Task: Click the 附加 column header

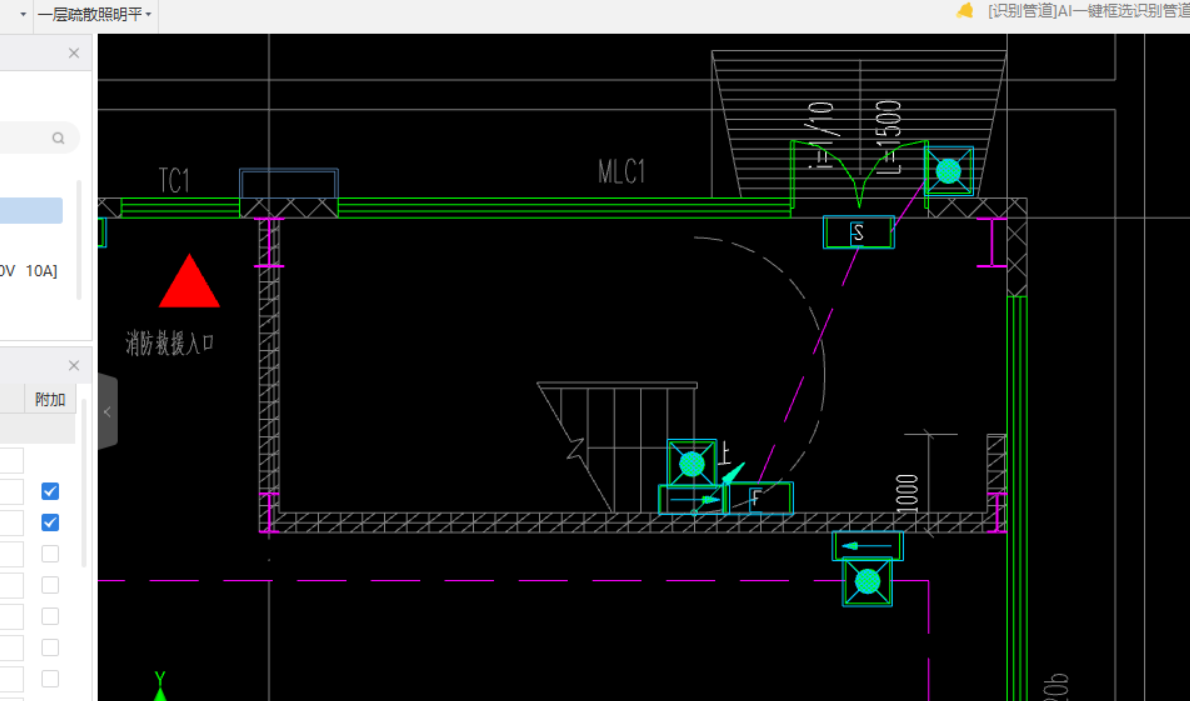Action: (x=50, y=399)
